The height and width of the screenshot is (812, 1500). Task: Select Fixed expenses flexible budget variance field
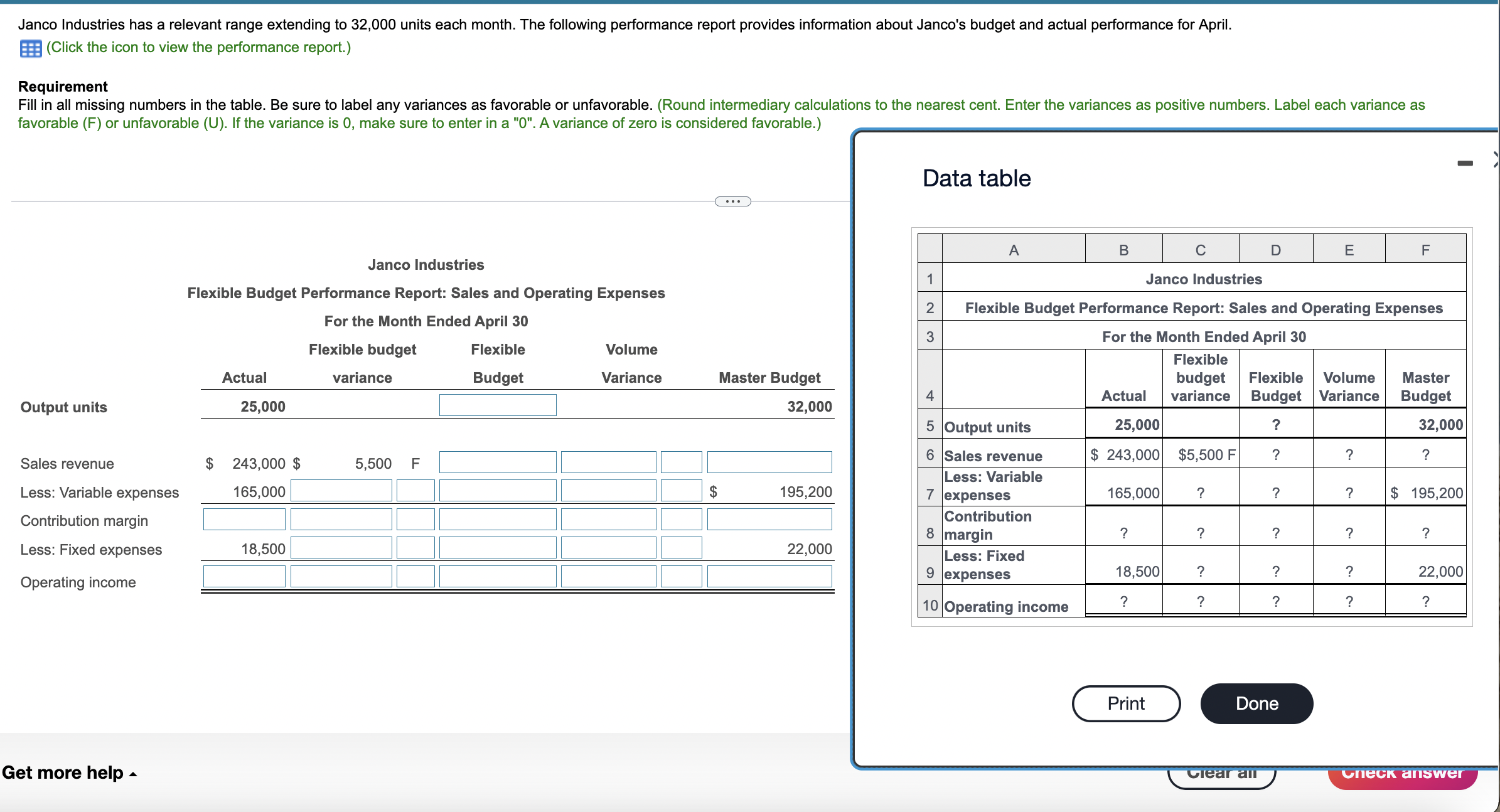tap(341, 548)
